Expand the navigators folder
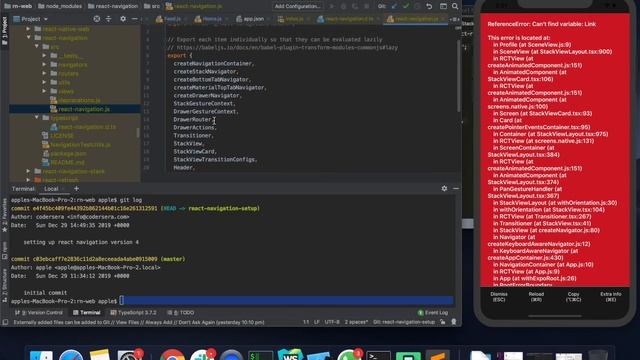This screenshot has height=360, width=640. pos(44,64)
